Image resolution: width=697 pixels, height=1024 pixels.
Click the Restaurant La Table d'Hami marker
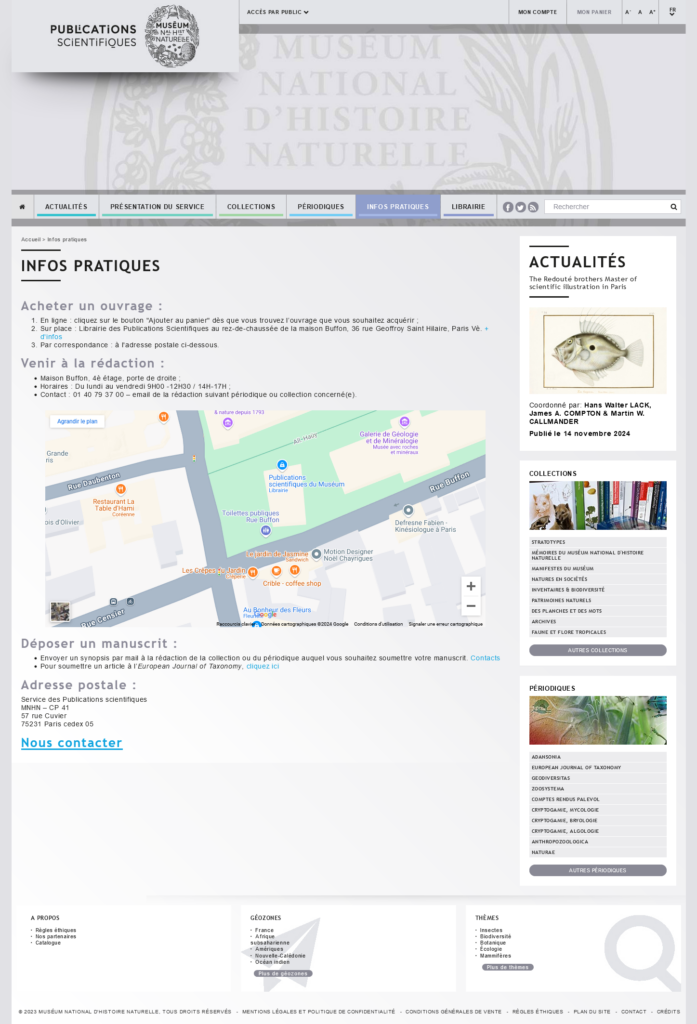(x=120, y=489)
